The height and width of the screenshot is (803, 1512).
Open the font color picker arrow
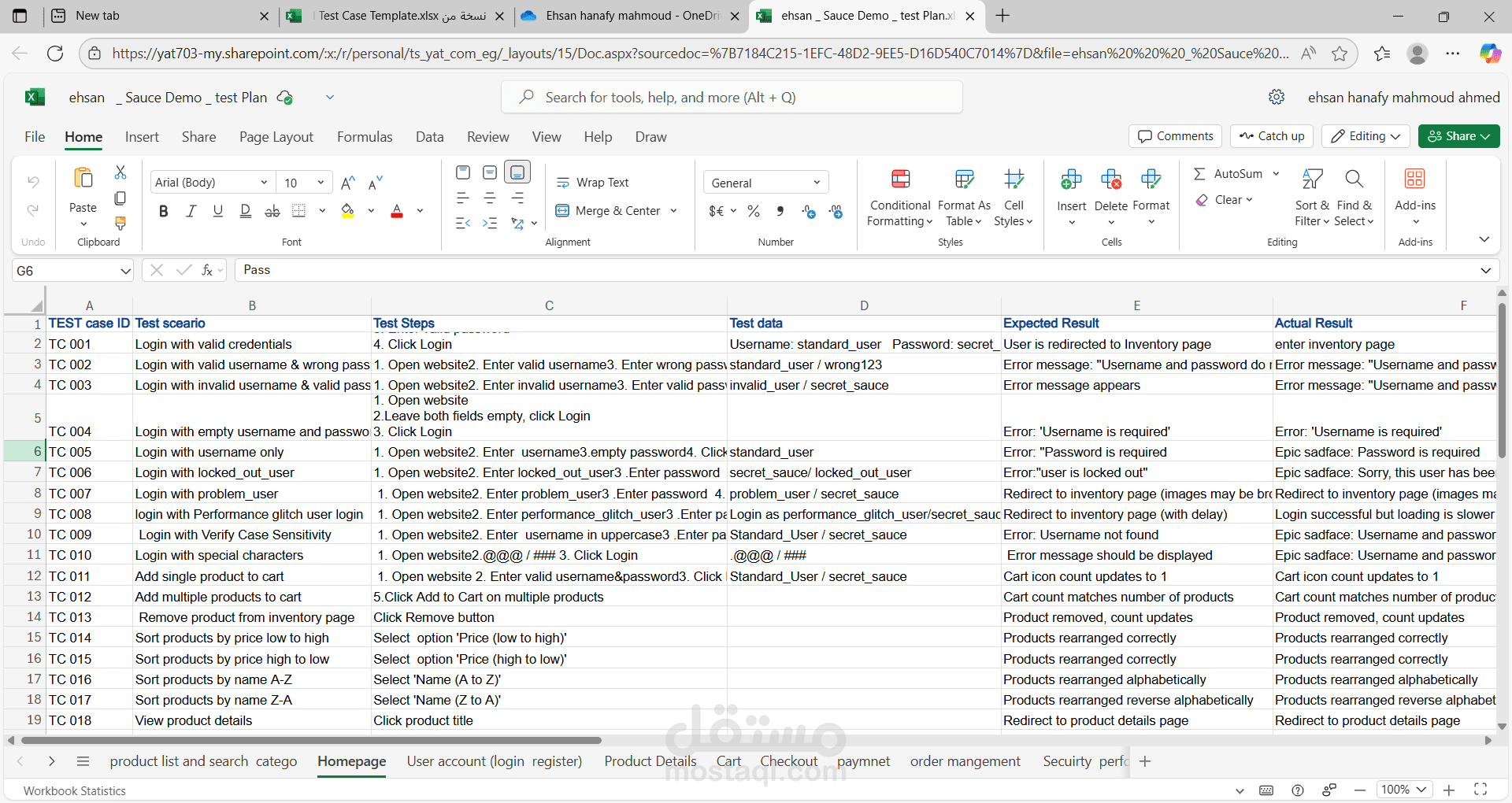point(420,211)
